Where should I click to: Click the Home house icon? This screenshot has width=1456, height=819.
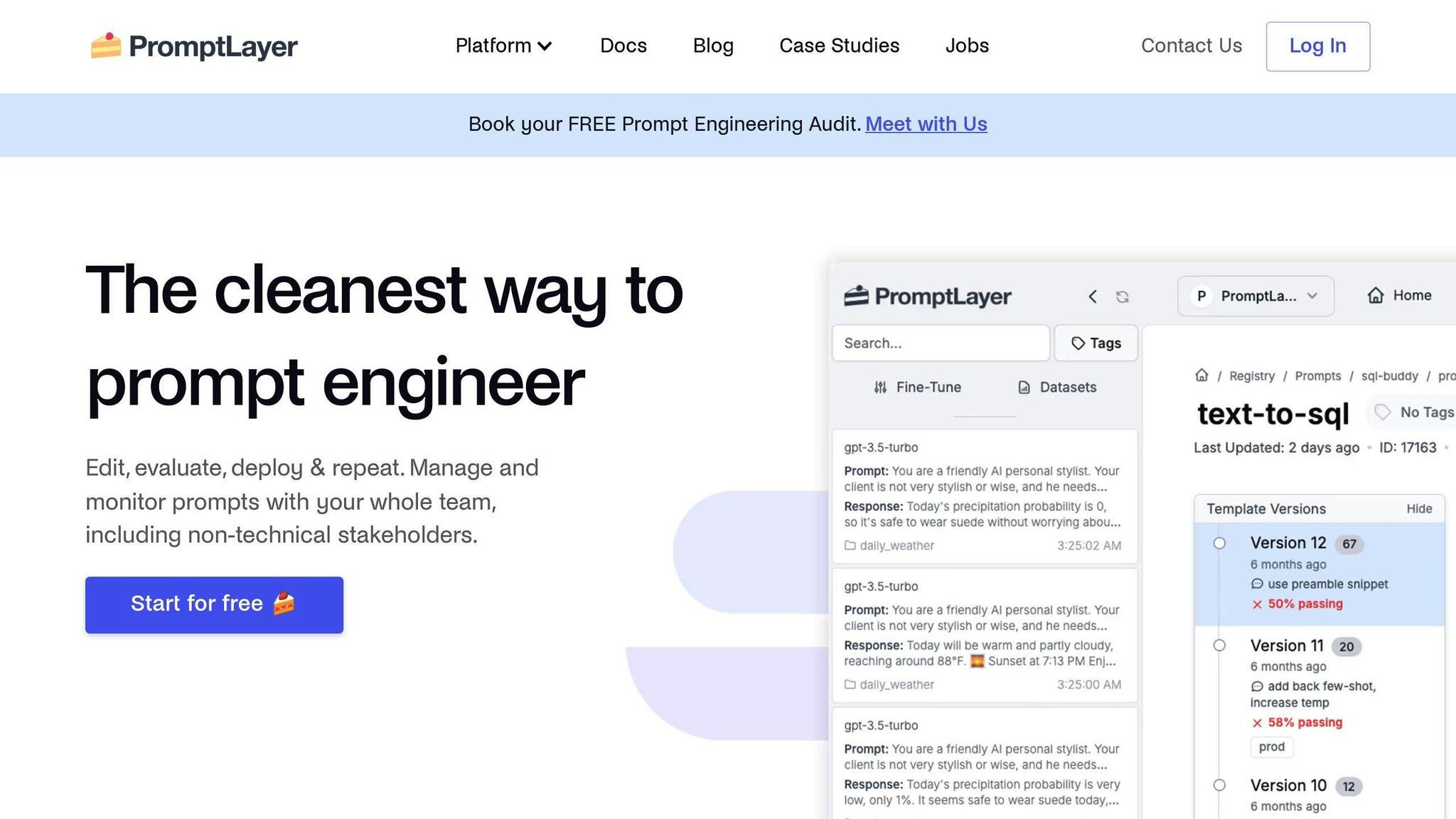pyautogui.click(x=1376, y=296)
